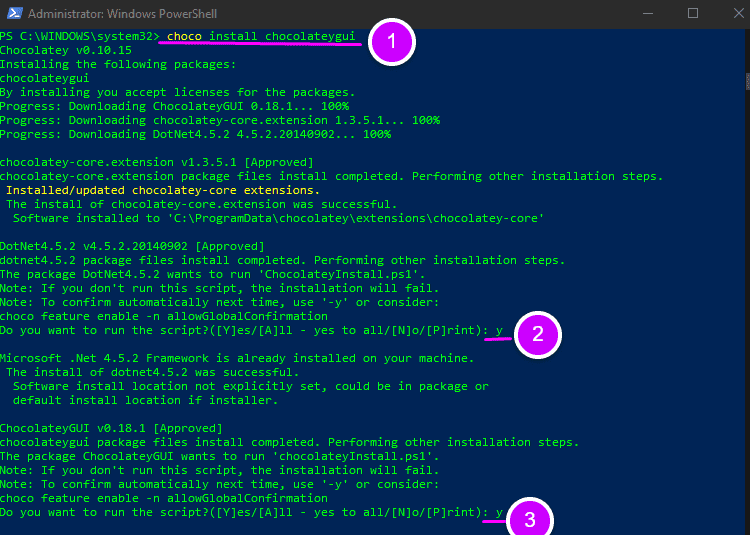Screen dimensions: 750x535
Task: Click 'ChocolateyGUI v0.18.1 [Approved]' line
Action: [x=111, y=428]
